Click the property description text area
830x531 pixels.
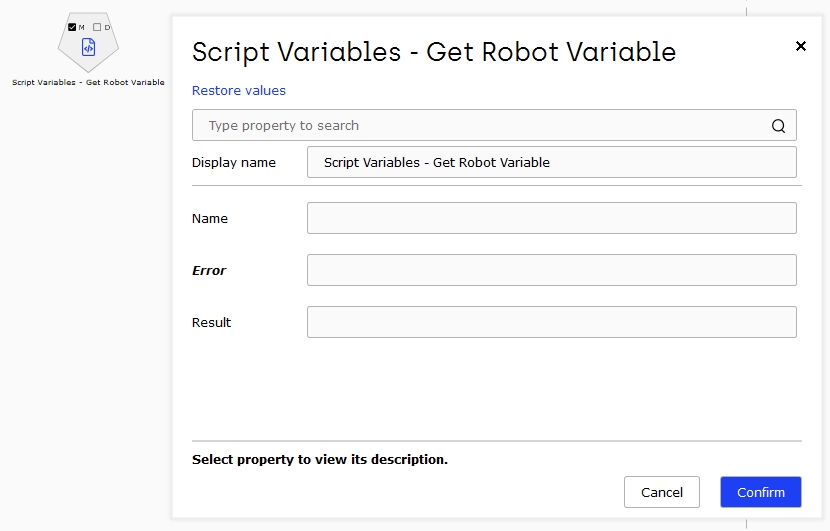tap(320, 460)
